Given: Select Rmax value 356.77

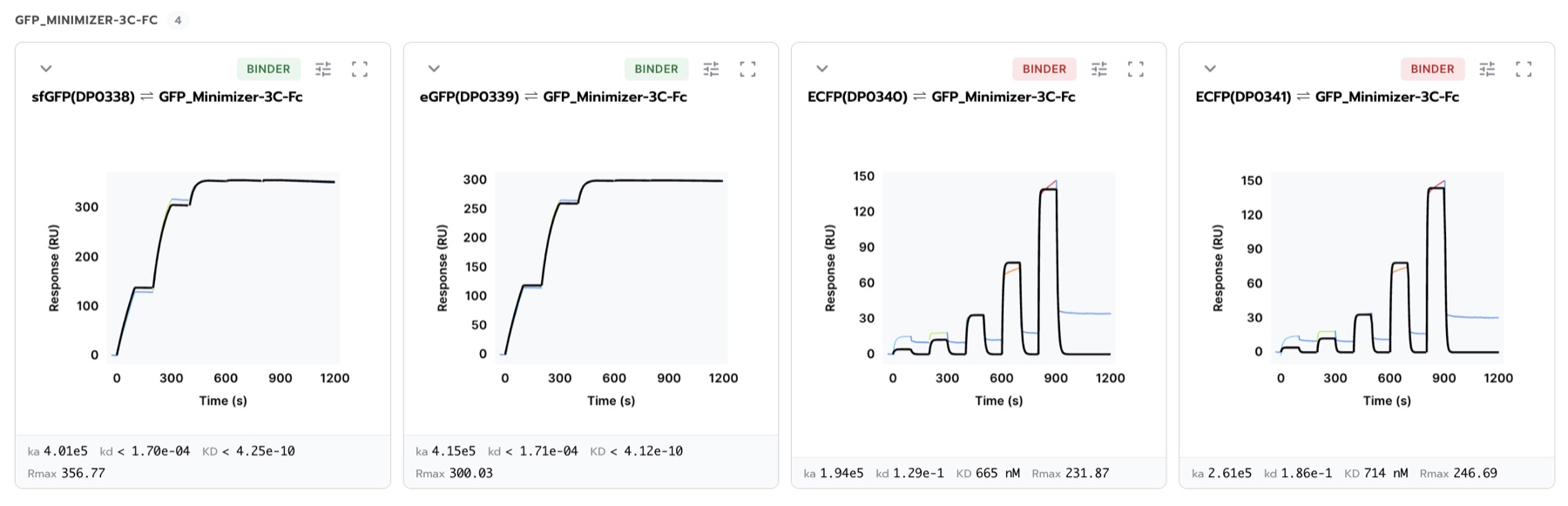Looking at the screenshot, I should click(83, 474).
